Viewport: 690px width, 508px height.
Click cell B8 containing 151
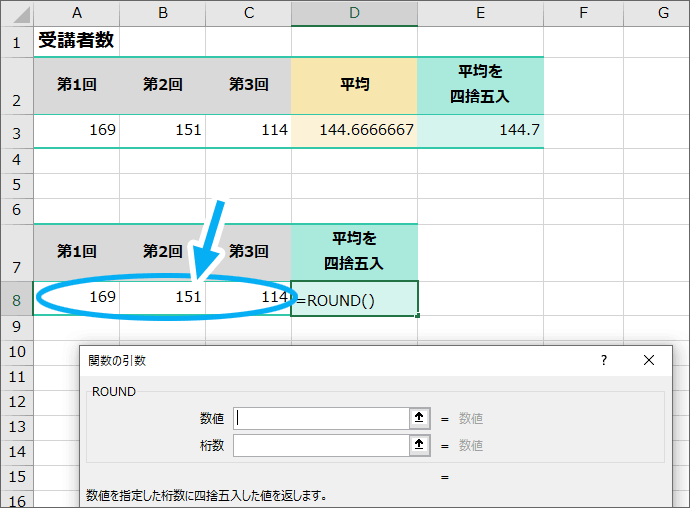pyautogui.click(x=162, y=298)
